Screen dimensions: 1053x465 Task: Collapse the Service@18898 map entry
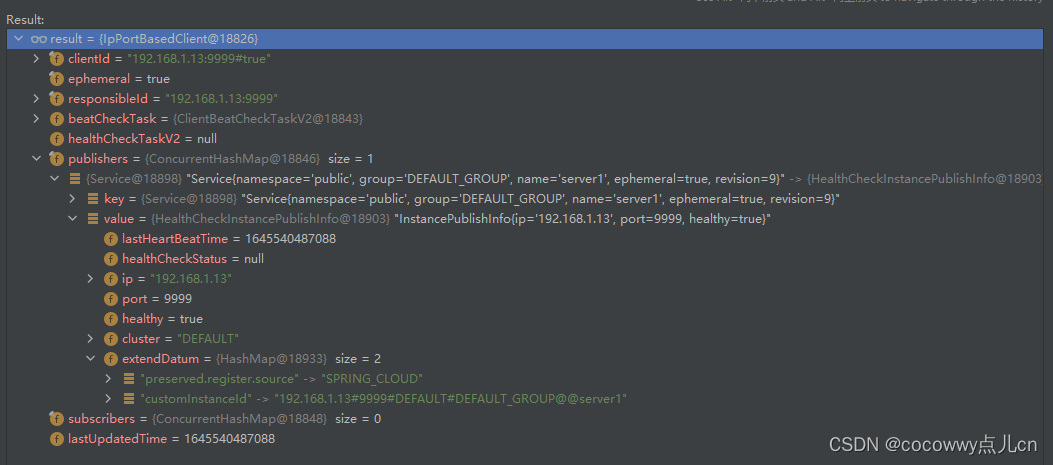point(55,179)
